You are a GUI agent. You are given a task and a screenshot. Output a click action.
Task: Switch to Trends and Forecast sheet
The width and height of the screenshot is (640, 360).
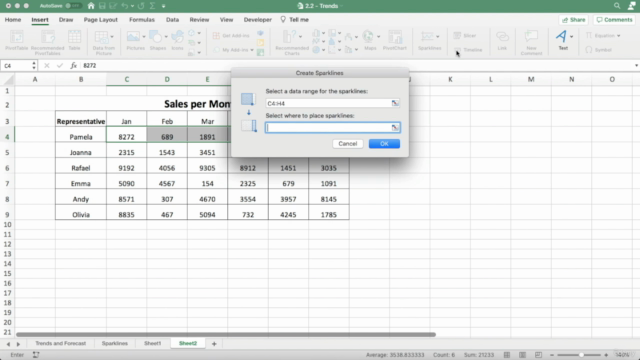coord(60,343)
